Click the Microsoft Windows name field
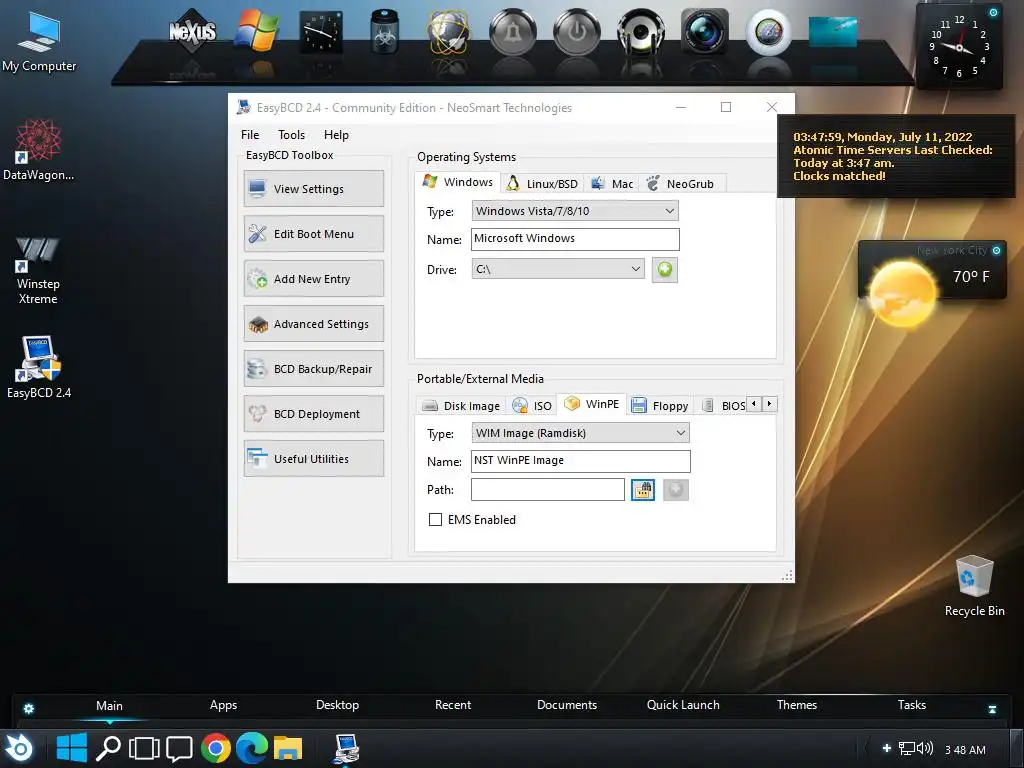 click(x=575, y=239)
